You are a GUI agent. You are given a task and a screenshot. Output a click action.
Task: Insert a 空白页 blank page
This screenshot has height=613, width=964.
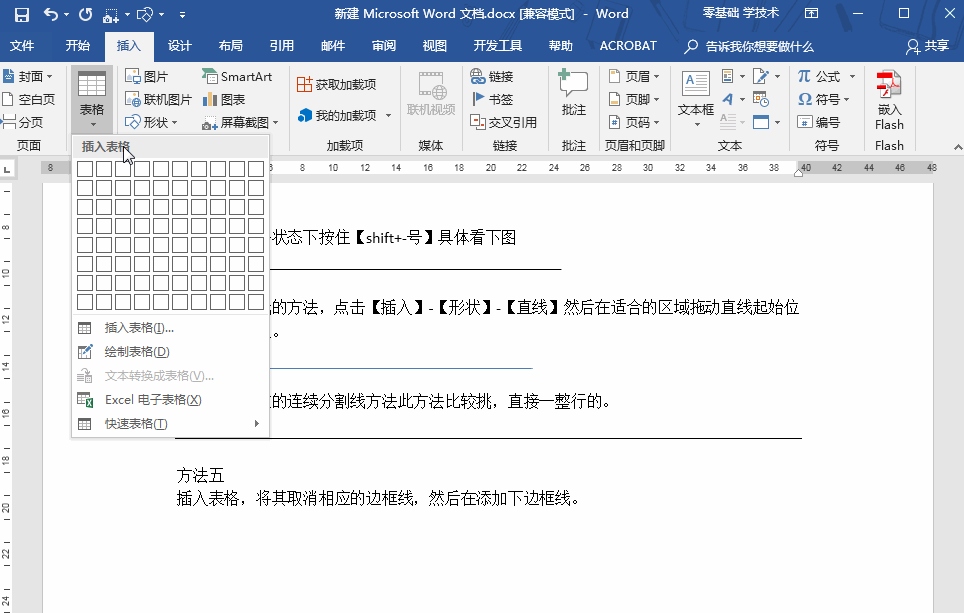pyautogui.click(x=29, y=99)
